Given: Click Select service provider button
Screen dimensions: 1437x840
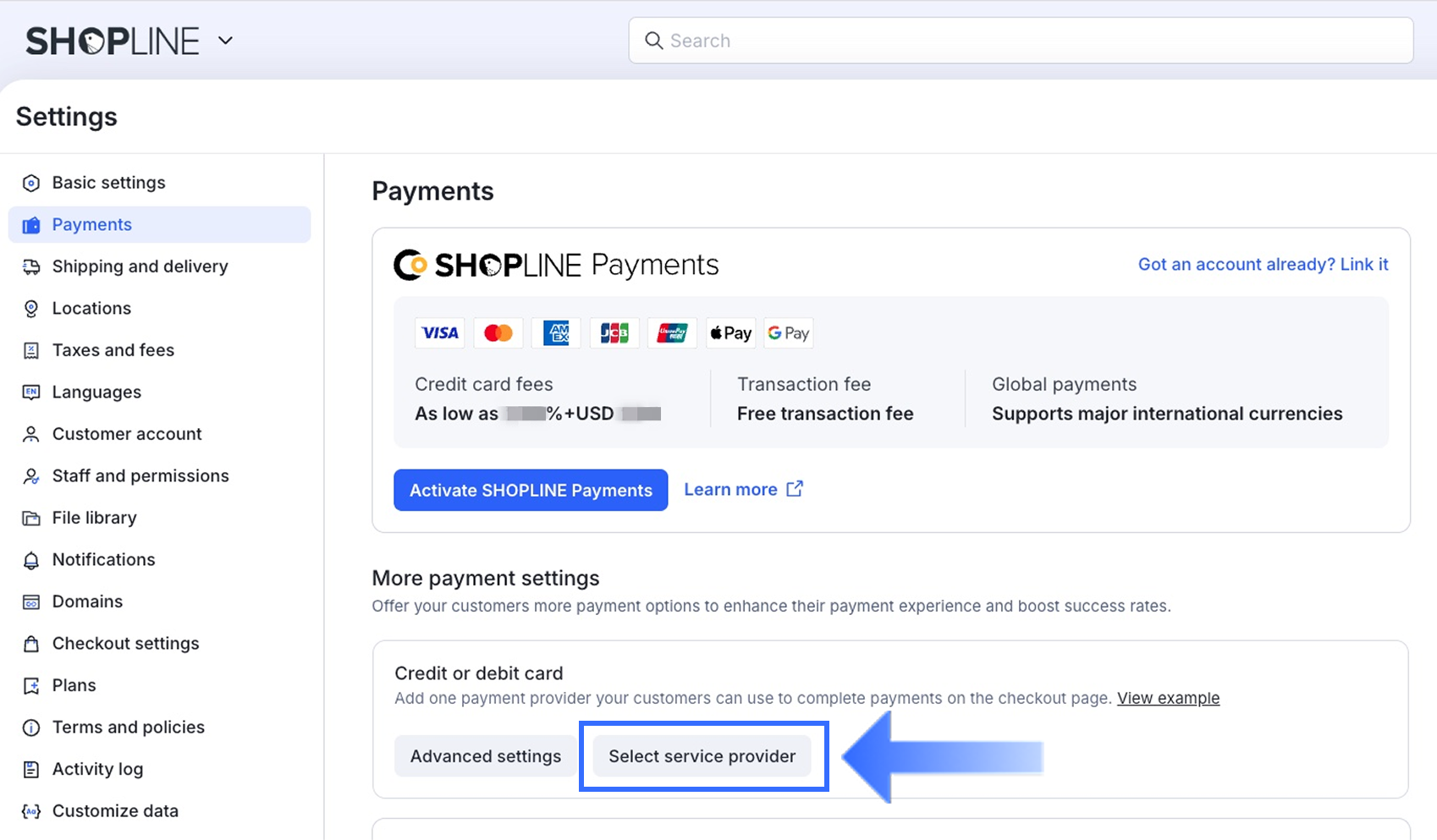Looking at the screenshot, I should pos(702,756).
